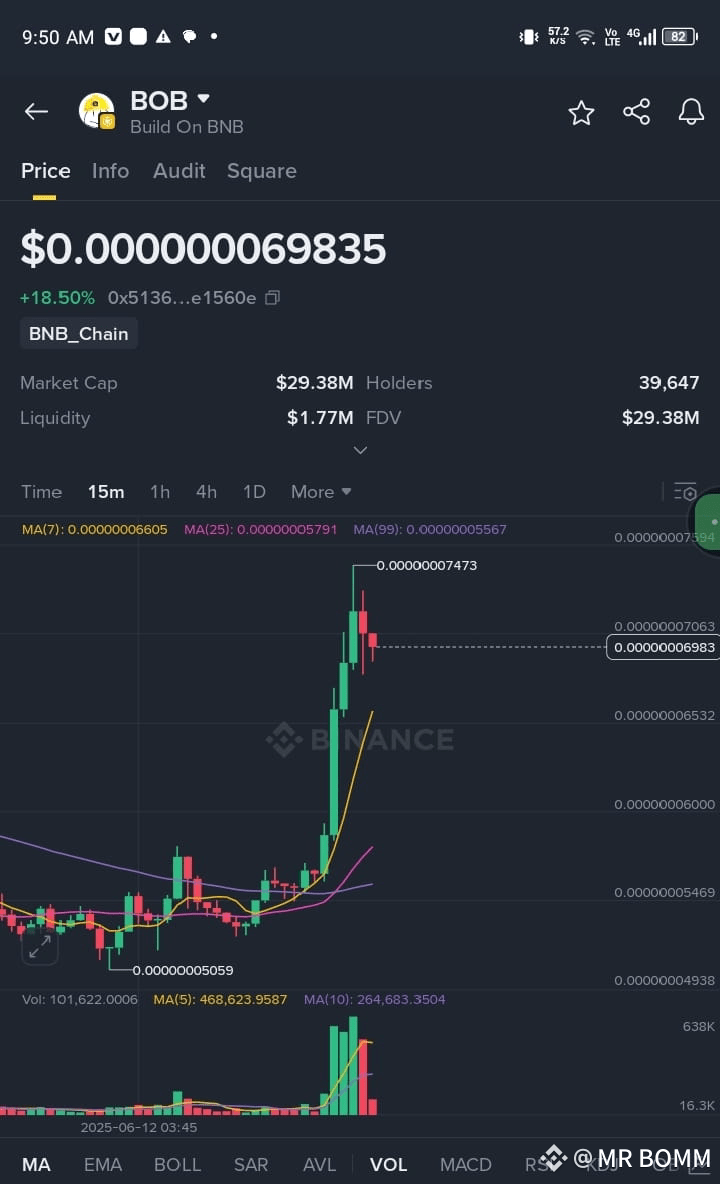Switch to the Audit tab
720x1184 pixels.
179,171
